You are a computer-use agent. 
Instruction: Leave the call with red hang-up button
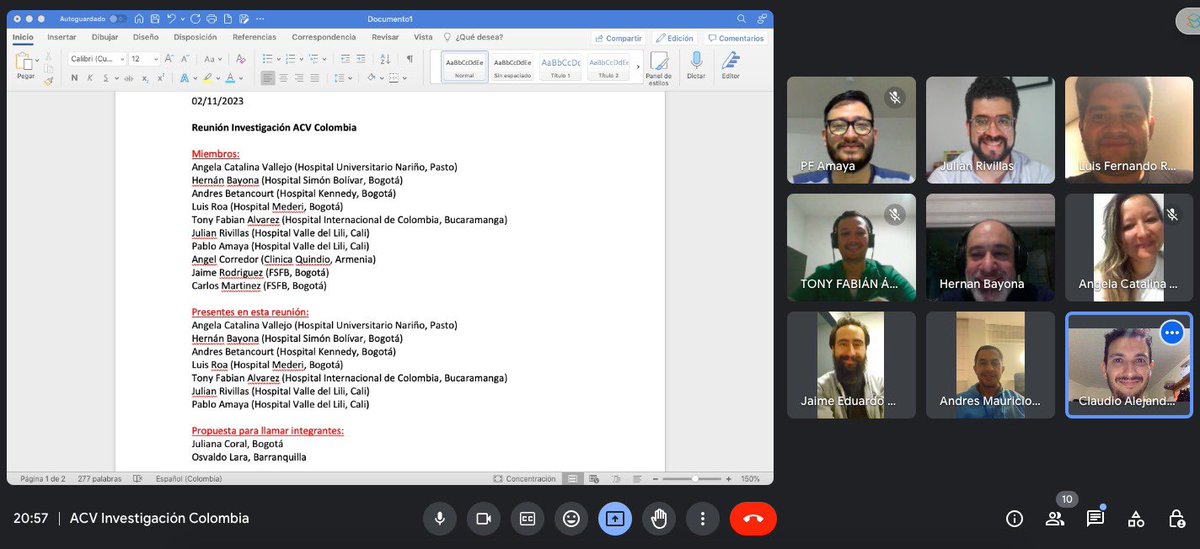(x=753, y=518)
